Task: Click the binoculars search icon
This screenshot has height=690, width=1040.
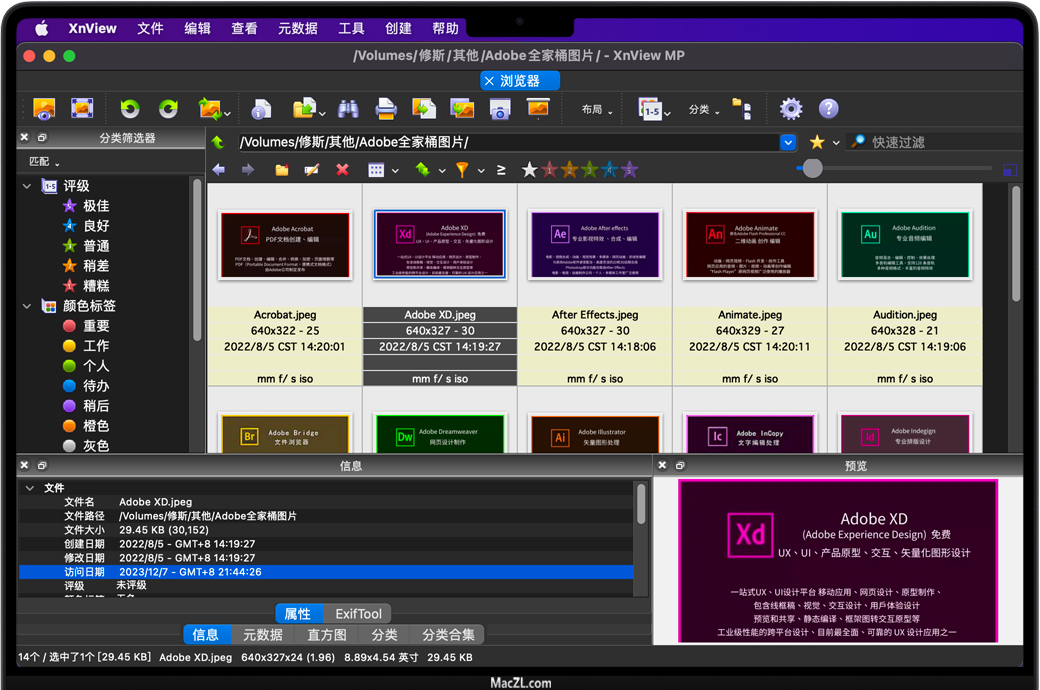Action: pyautogui.click(x=348, y=109)
